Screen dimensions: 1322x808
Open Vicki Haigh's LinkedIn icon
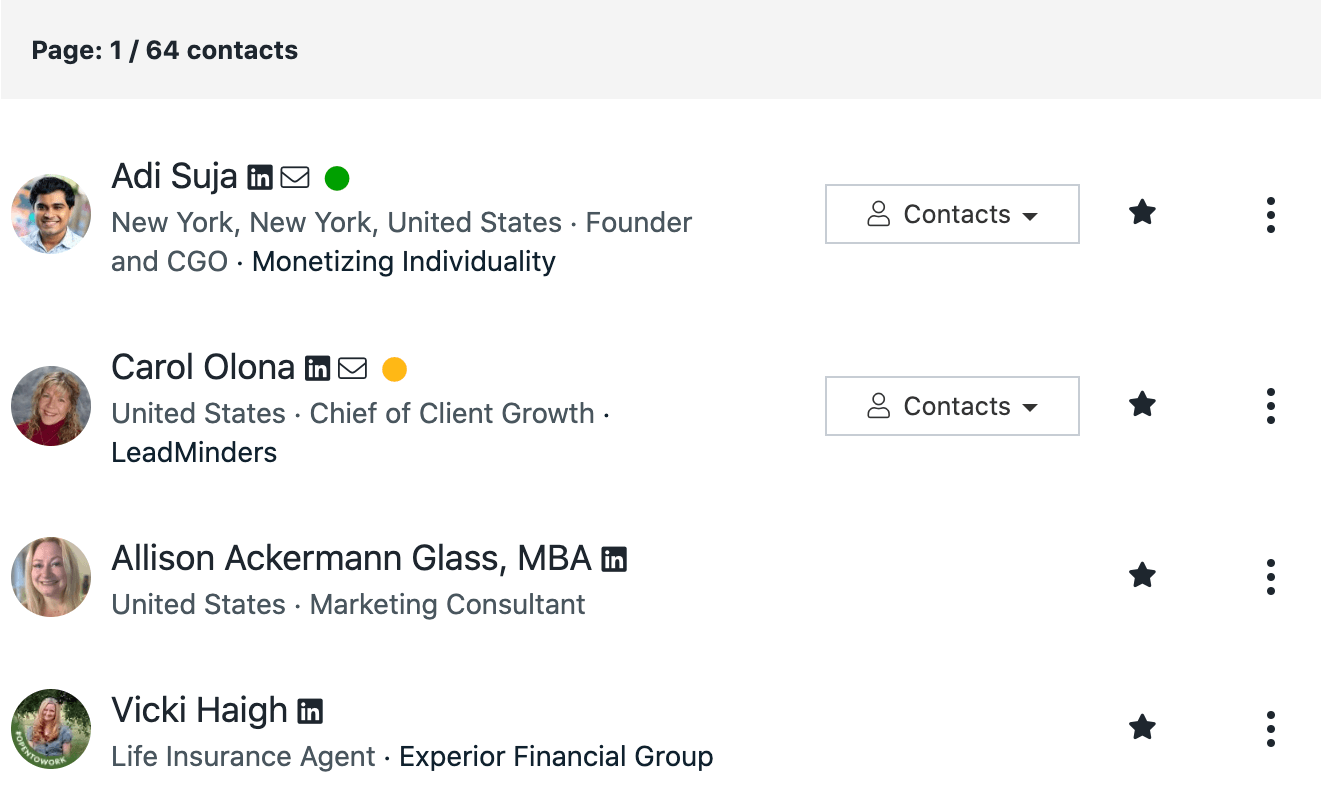310,712
